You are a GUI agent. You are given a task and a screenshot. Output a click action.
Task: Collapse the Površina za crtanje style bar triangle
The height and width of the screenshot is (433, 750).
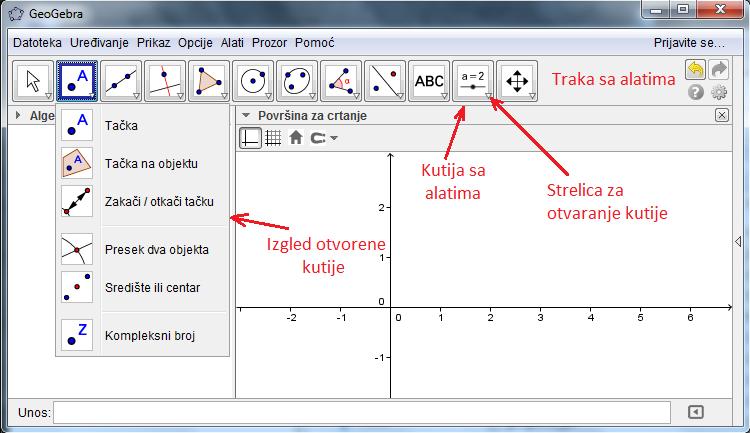(246, 115)
